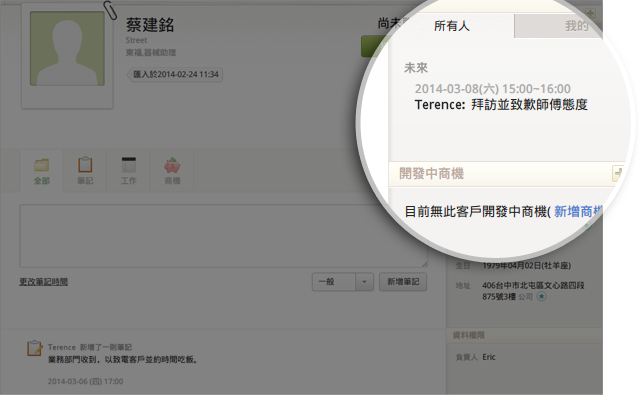Image resolution: width=641 pixels, height=395 pixels.
Task: Select the 所有人 tab
Action: pos(452,26)
